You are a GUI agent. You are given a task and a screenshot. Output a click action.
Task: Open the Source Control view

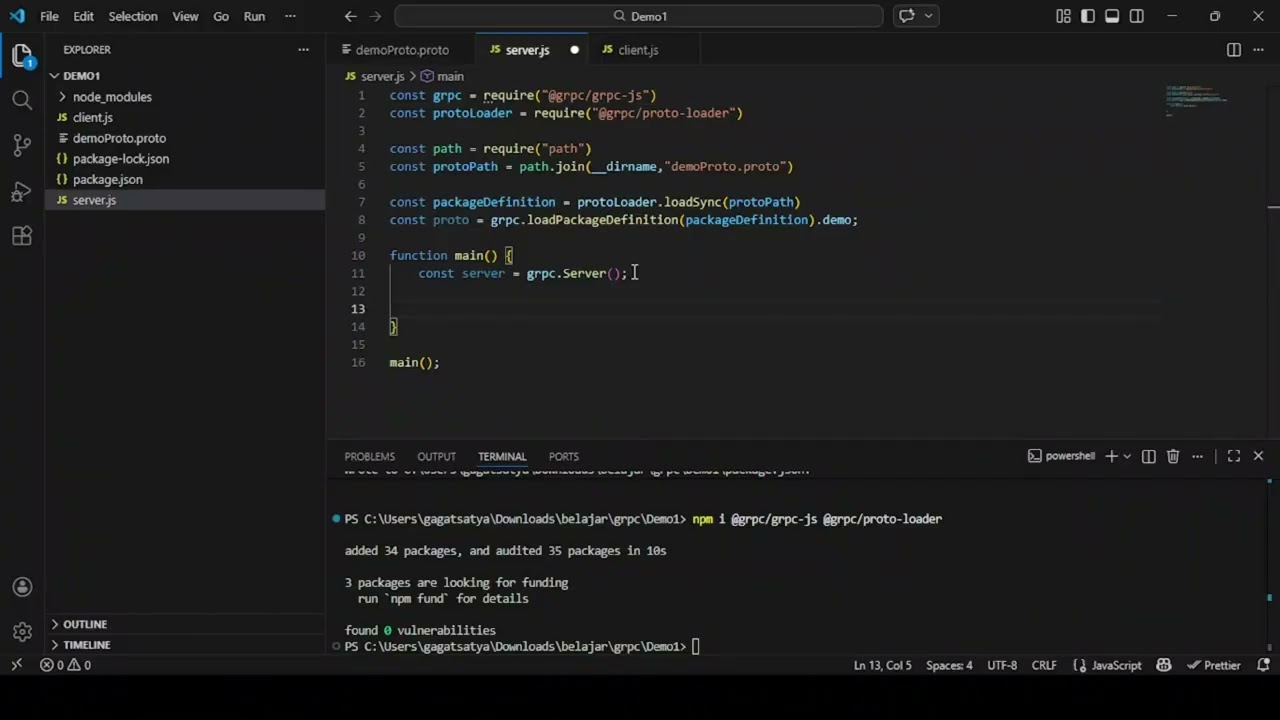22,145
